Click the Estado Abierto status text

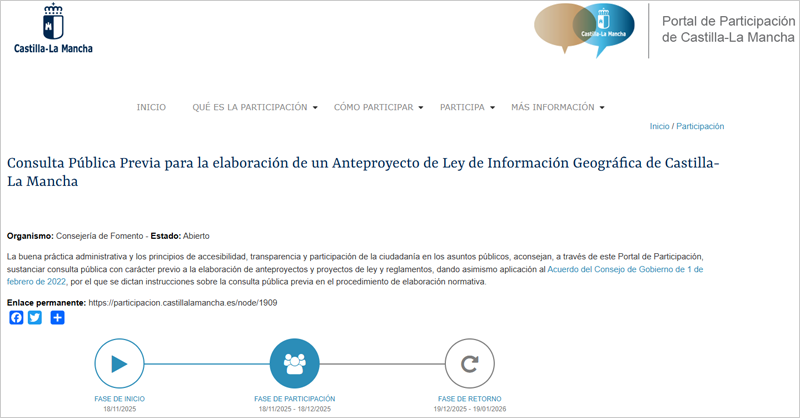coord(180,236)
